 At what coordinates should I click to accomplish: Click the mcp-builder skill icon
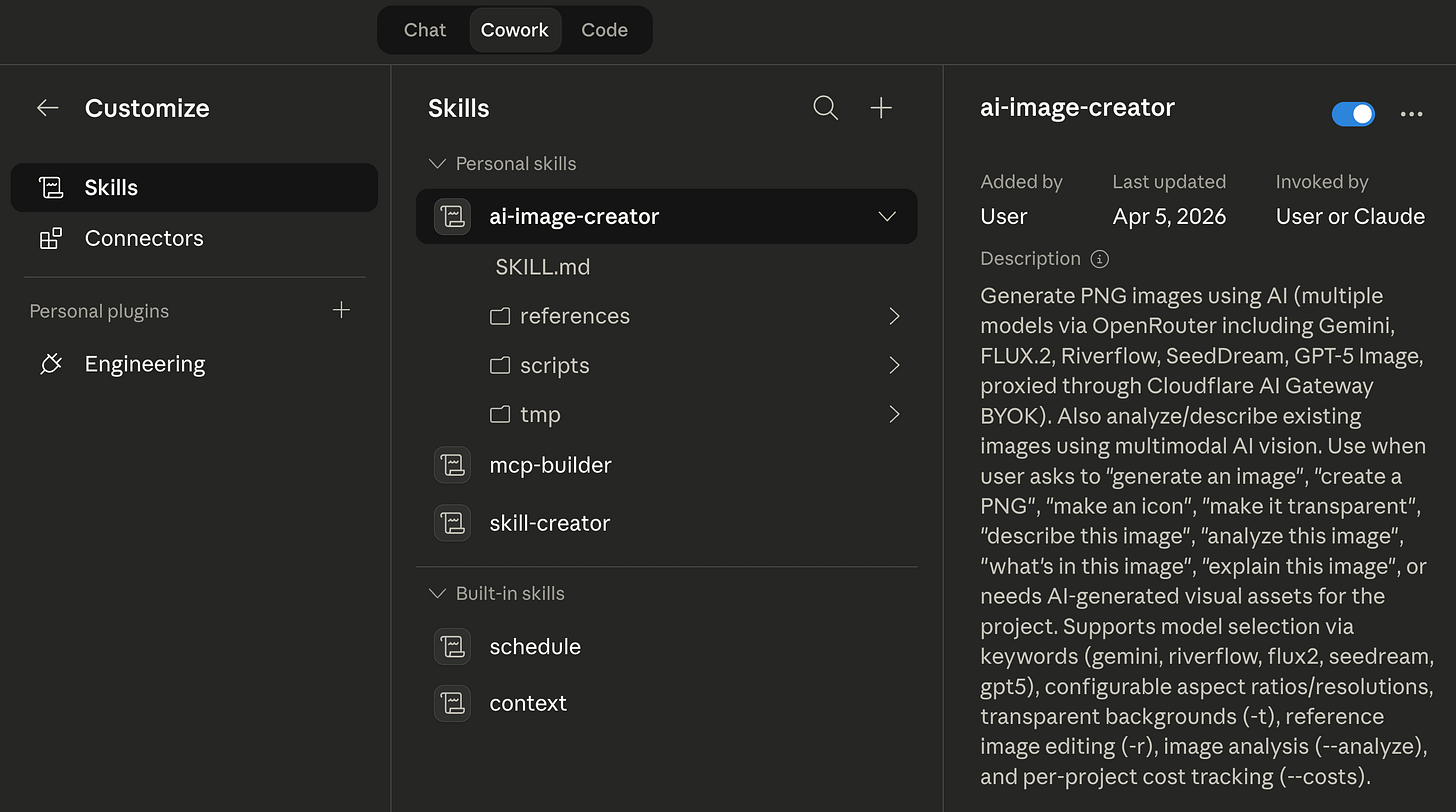click(452, 465)
